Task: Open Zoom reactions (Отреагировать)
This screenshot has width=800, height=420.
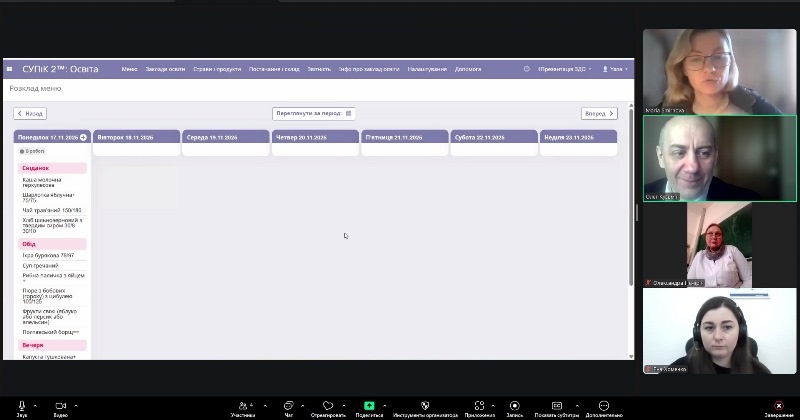Action: coord(328,408)
